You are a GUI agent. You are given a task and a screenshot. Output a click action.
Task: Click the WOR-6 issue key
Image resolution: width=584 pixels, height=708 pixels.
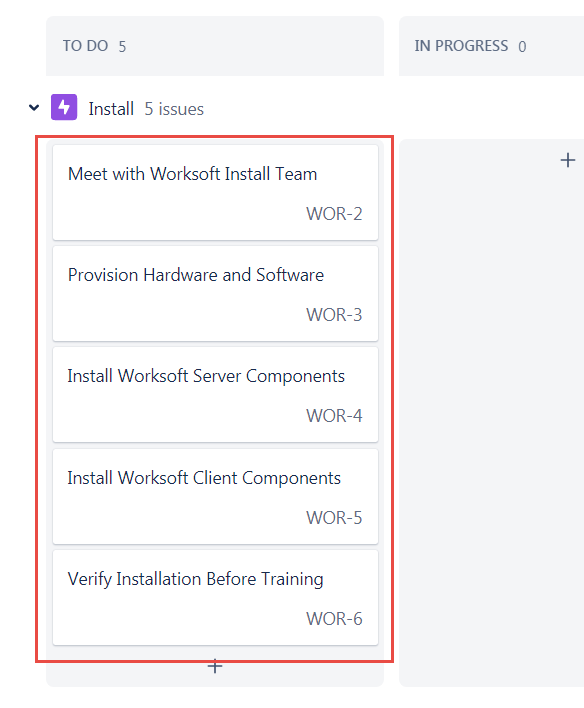pyautogui.click(x=334, y=619)
